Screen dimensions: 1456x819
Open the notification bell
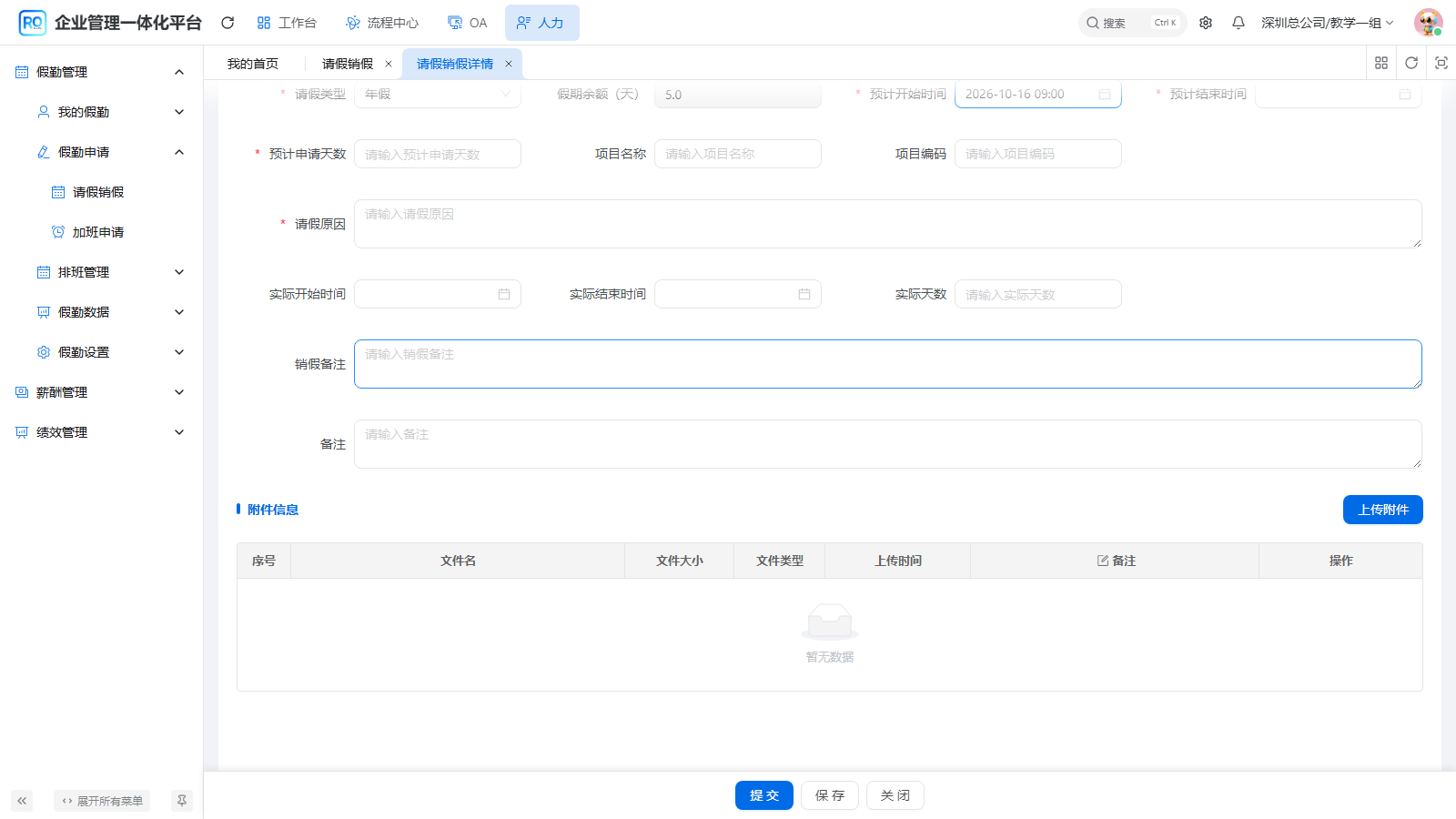[x=1239, y=23]
